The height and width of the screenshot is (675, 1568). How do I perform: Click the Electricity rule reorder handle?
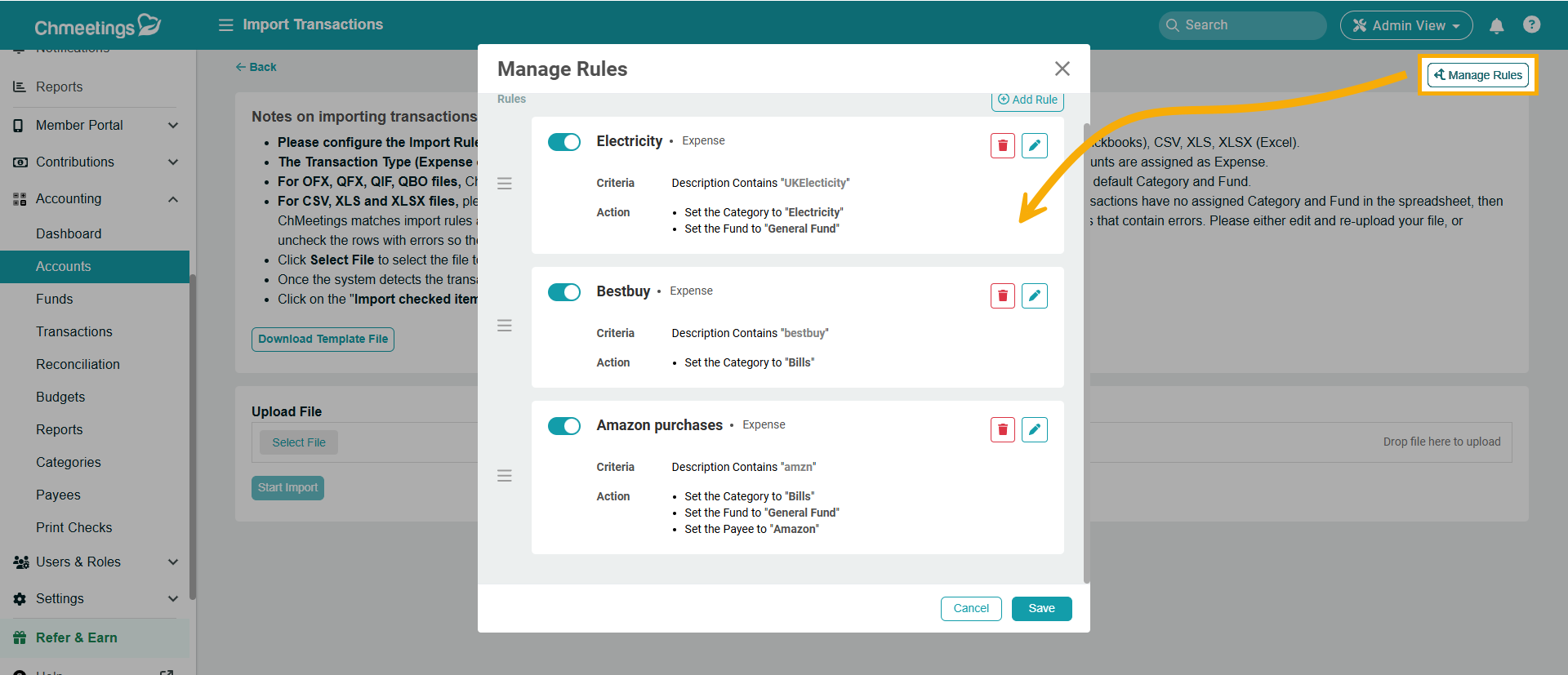pos(505,184)
